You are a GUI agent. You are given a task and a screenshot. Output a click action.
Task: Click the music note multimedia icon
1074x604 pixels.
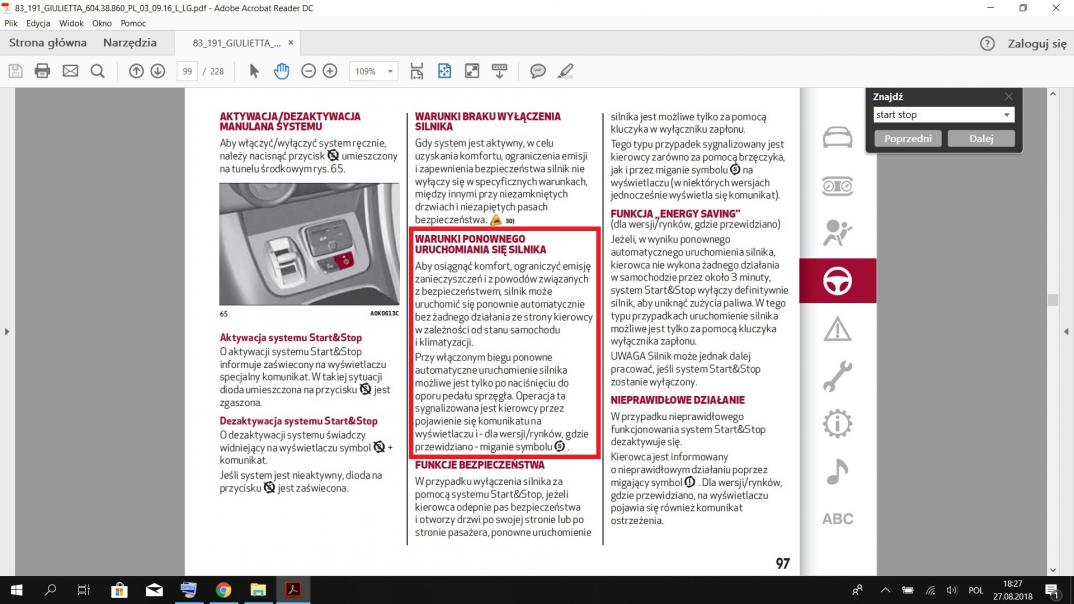coord(837,471)
